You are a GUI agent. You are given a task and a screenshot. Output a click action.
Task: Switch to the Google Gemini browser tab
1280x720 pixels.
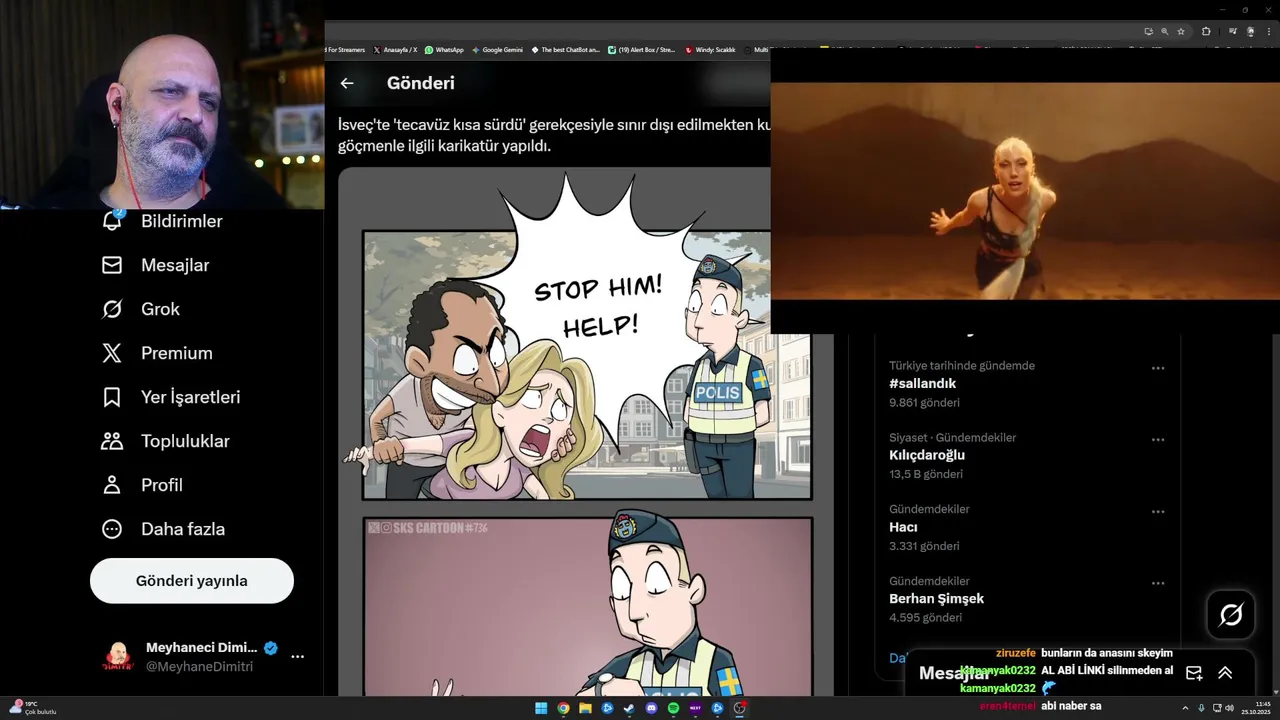click(x=497, y=49)
